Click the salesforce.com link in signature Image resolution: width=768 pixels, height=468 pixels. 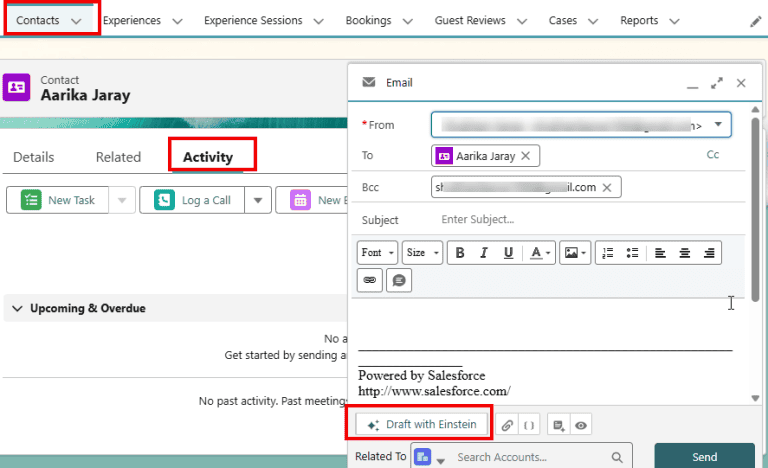tap(434, 391)
